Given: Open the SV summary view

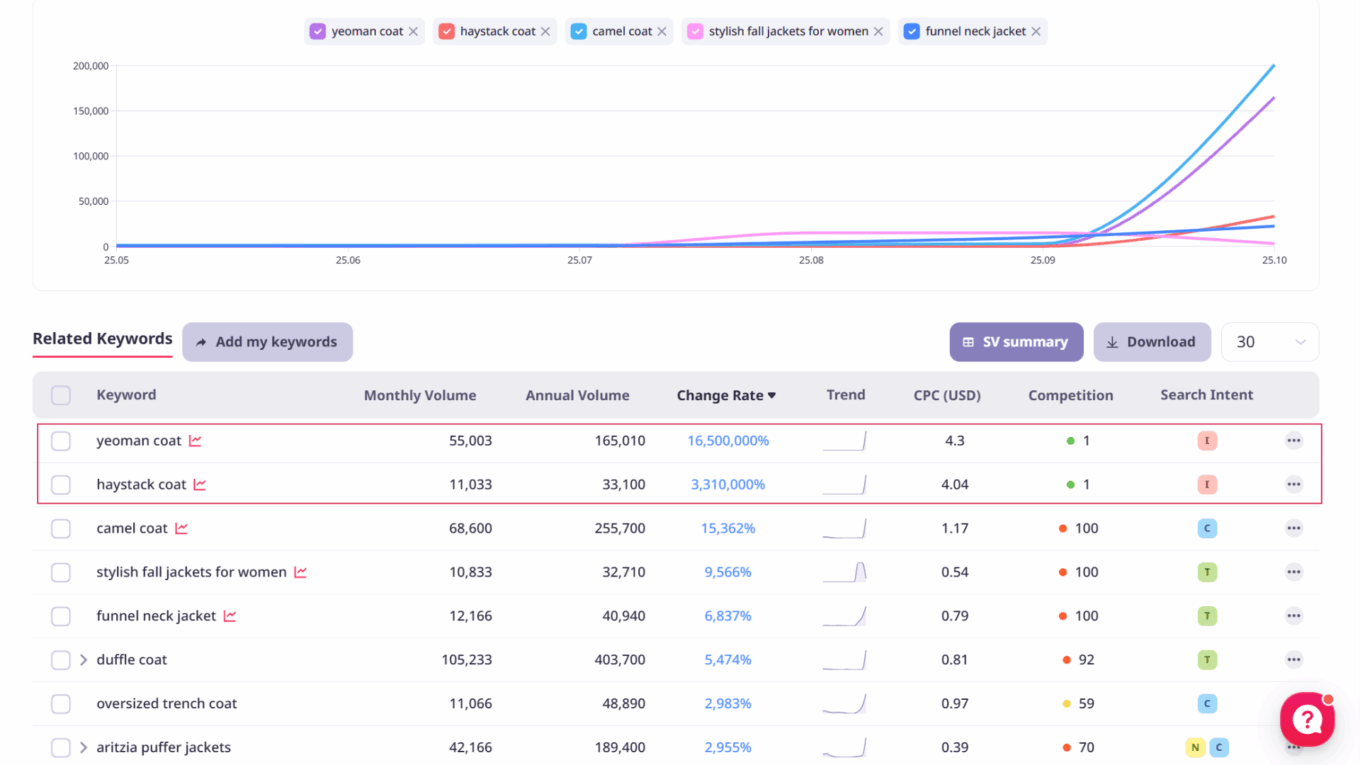Looking at the screenshot, I should click(1015, 342).
